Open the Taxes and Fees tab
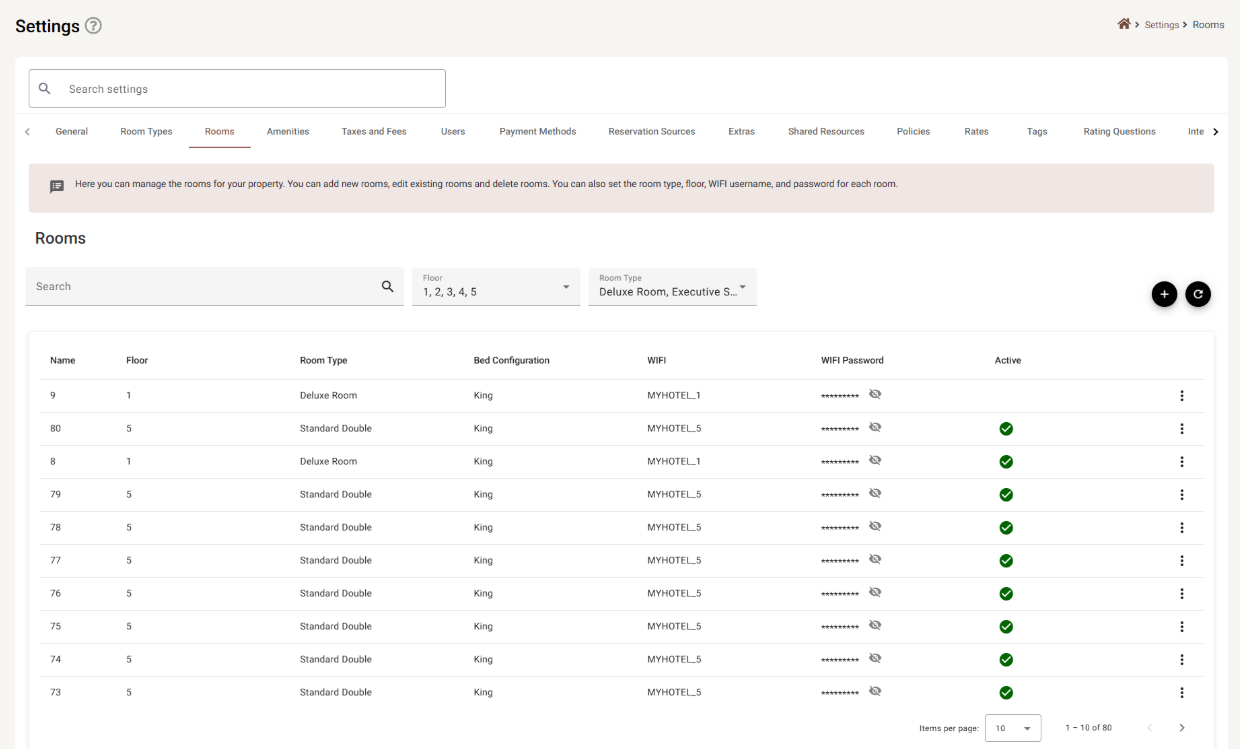Viewport: 1240px width, 749px height. [x=374, y=131]
